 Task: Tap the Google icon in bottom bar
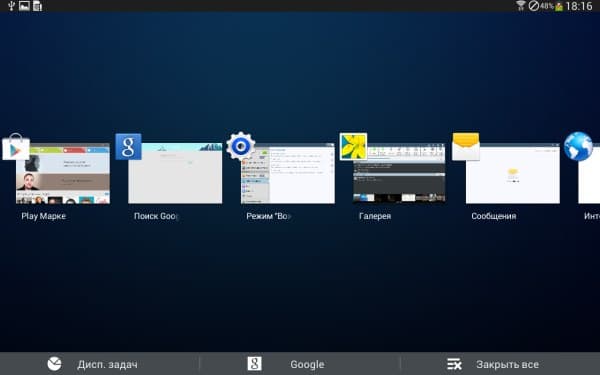tap(254, 364)
